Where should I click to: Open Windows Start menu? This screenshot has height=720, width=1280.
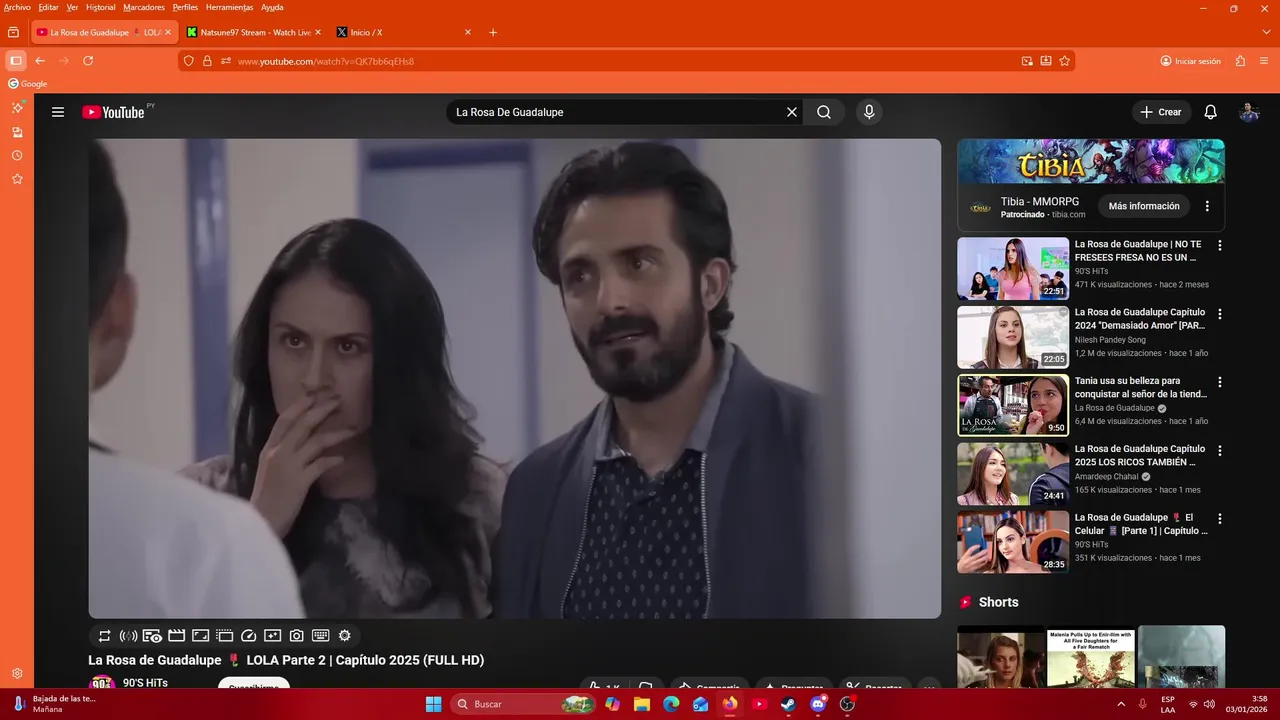click(x=433, y=704)
